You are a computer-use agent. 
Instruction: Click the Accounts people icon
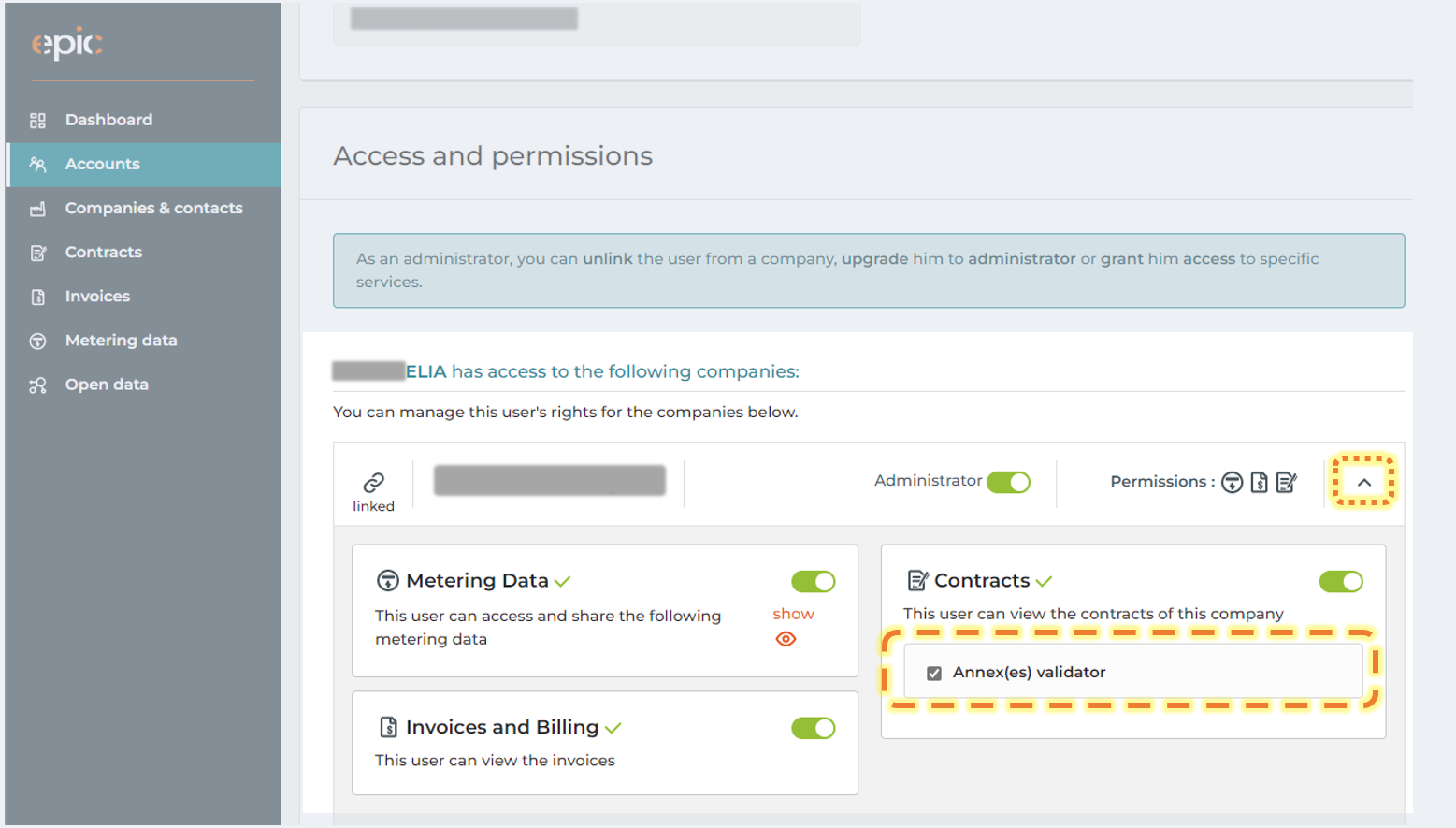click(37, 165)
